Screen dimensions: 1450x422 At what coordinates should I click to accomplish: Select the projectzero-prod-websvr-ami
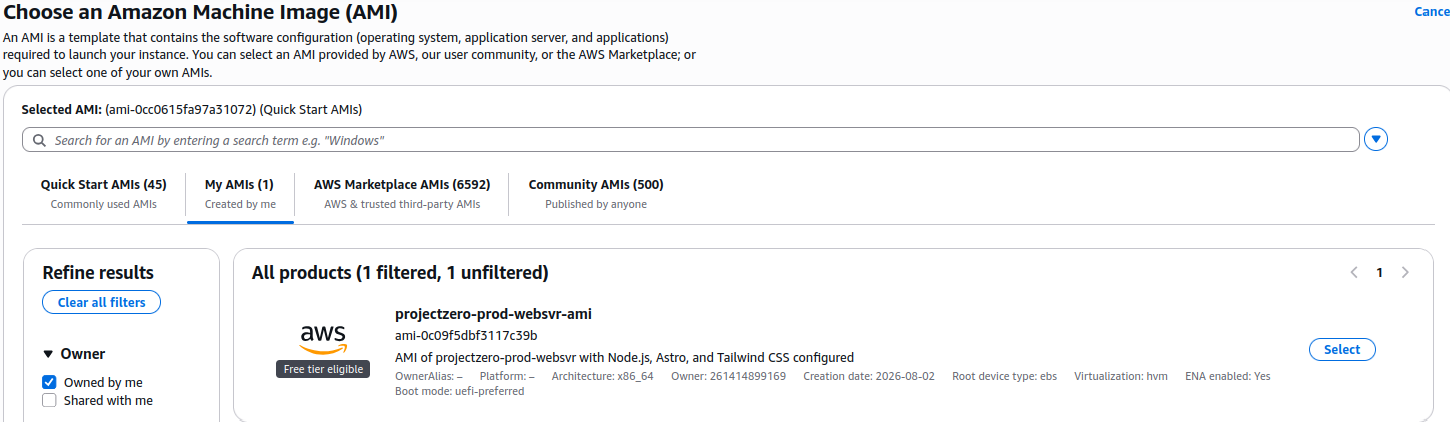1342,349
